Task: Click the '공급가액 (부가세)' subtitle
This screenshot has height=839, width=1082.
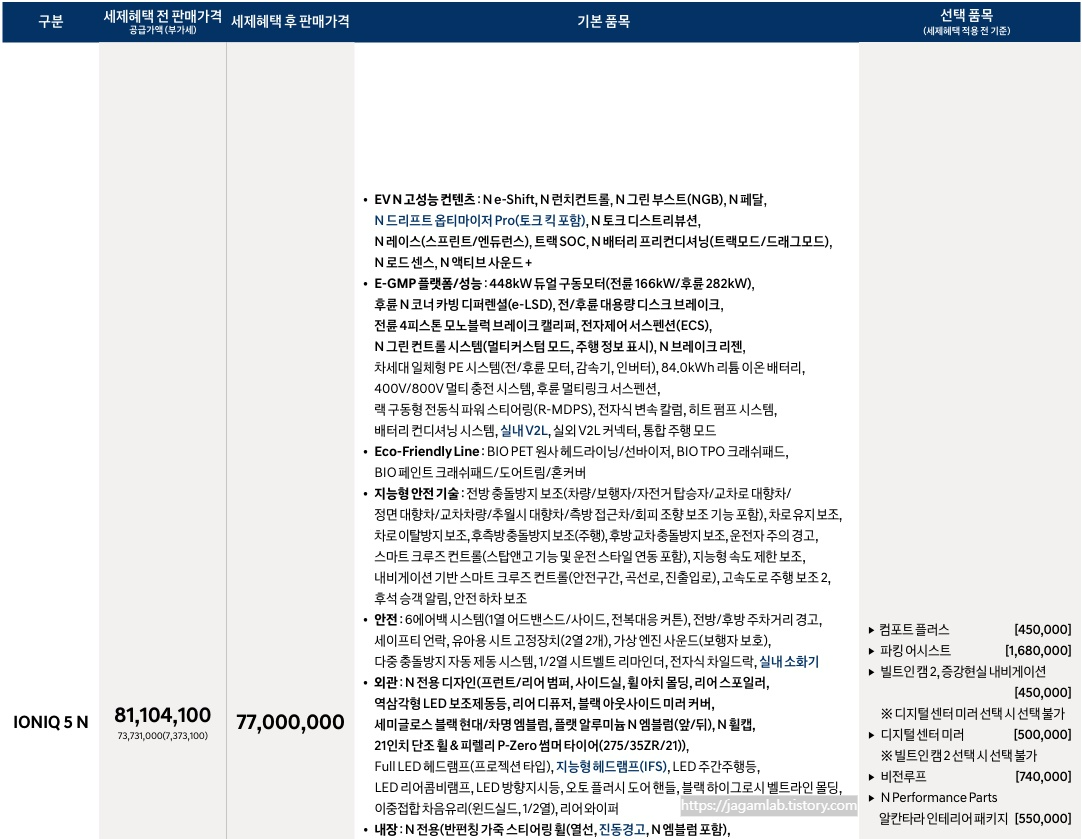Action: click(x=163, y=30)
